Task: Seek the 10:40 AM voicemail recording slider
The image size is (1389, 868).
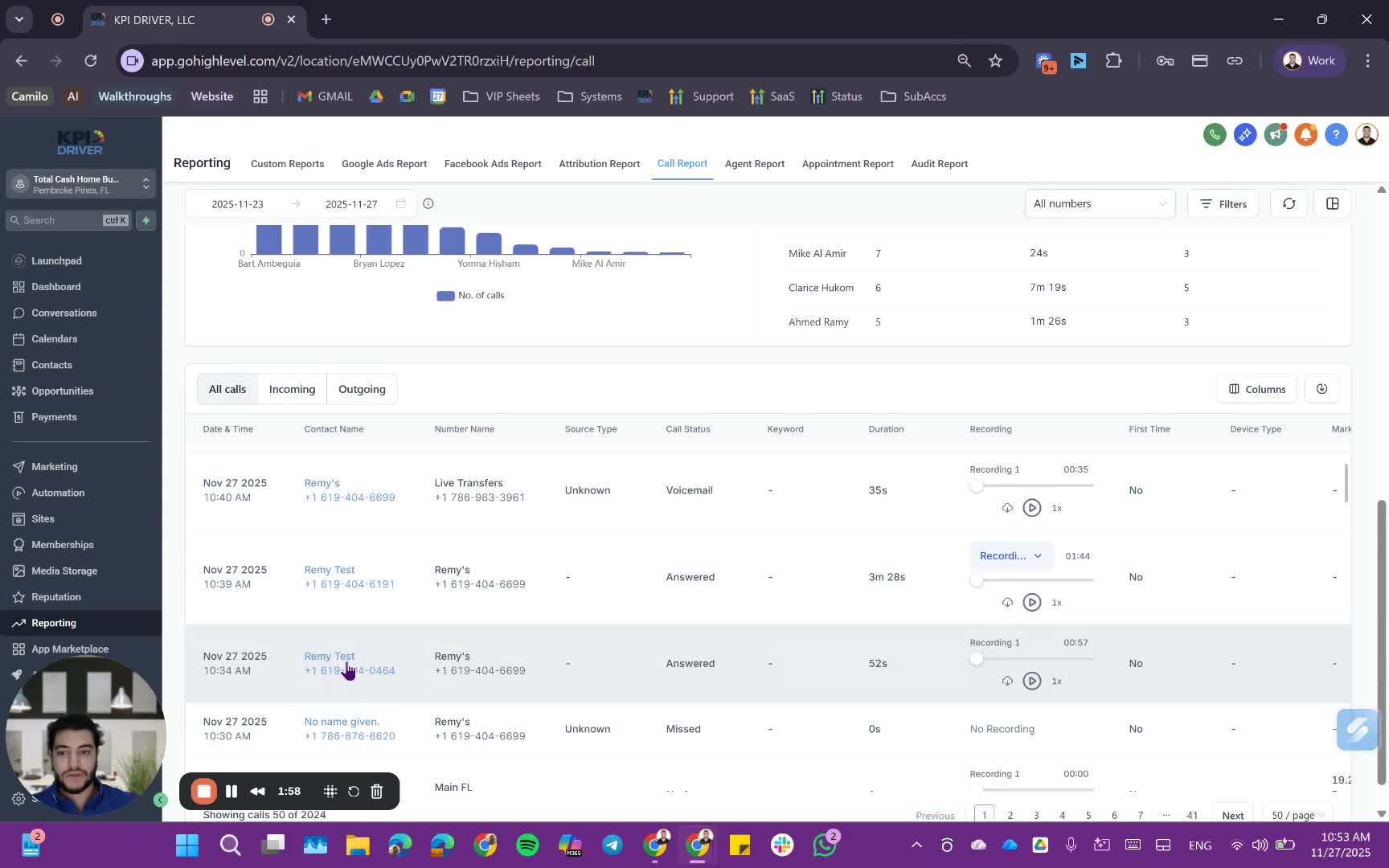Action: coord(1032,485)
